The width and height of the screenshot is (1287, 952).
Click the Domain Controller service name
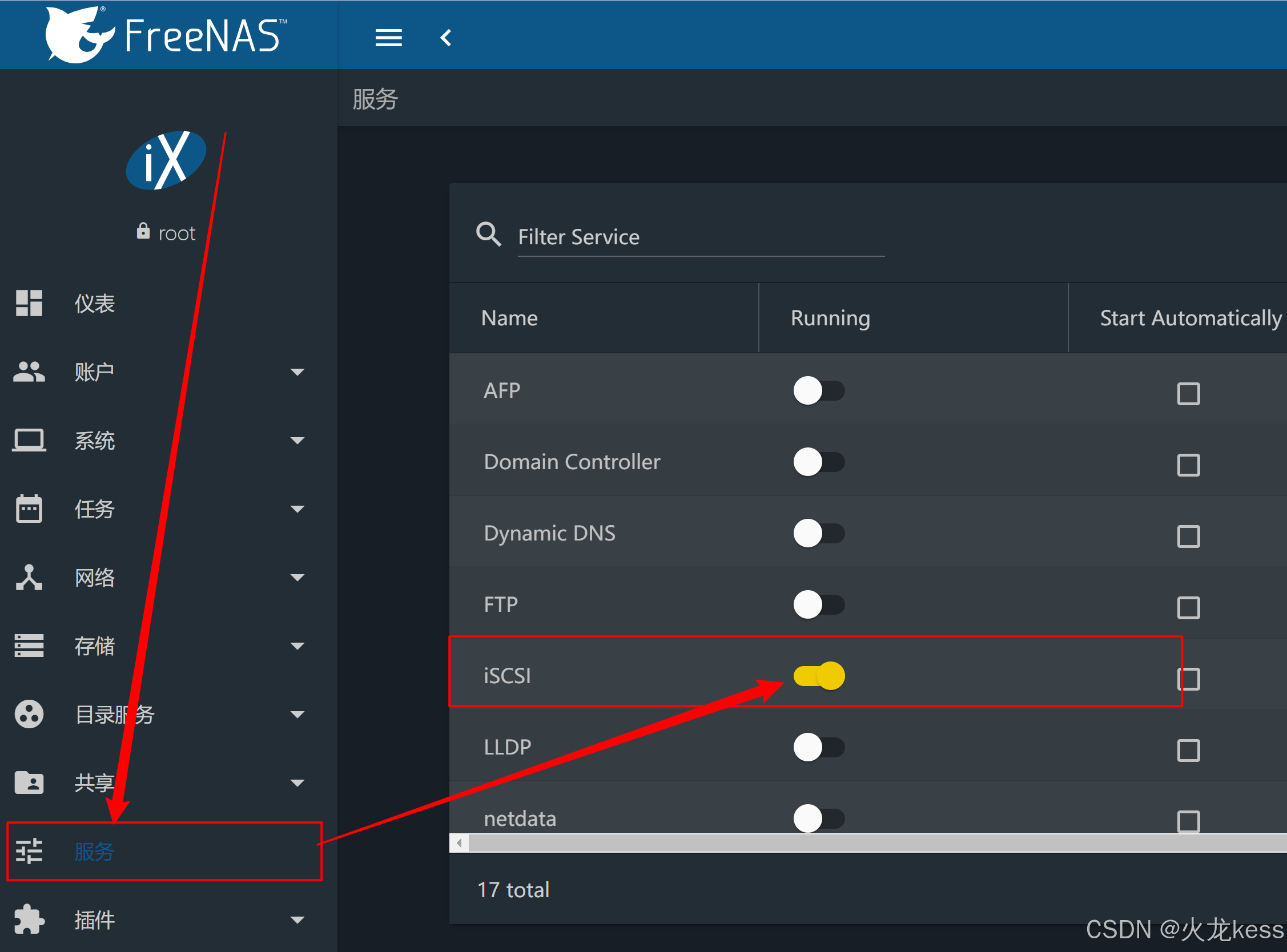572,462
